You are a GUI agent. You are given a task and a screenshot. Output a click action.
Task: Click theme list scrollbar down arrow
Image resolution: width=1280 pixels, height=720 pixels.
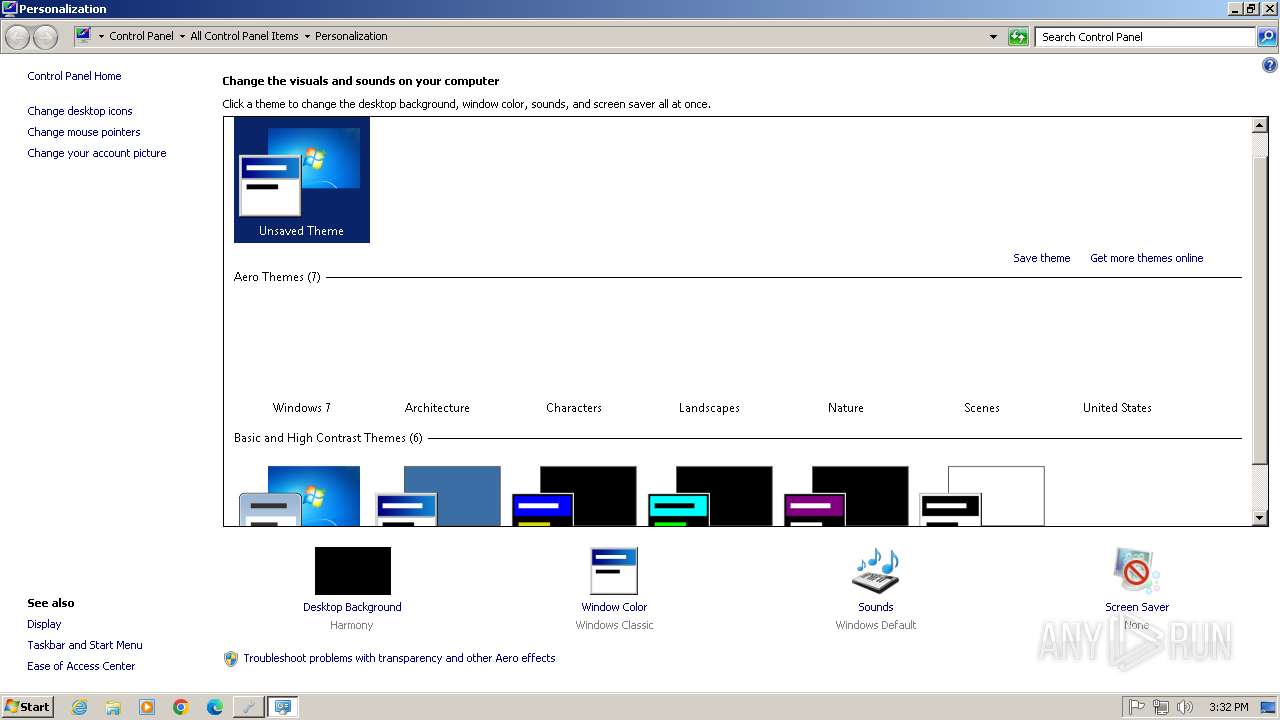(1260, 518)
